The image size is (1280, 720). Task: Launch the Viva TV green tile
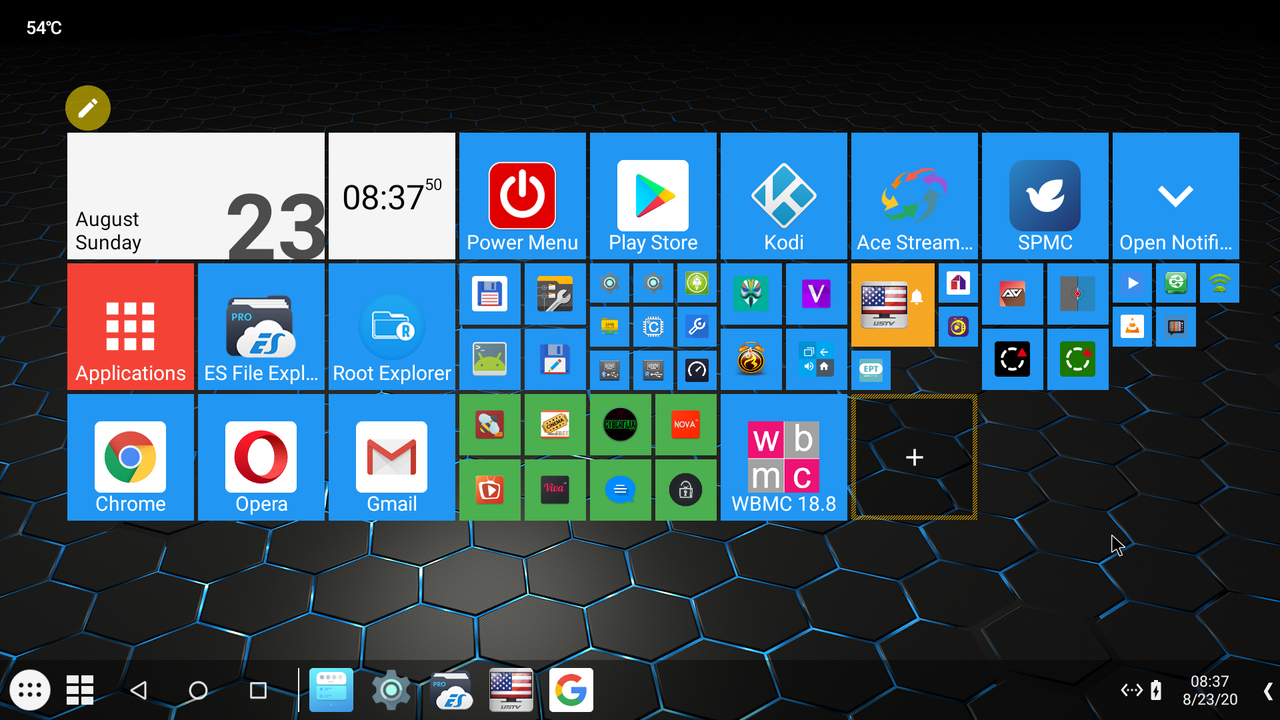point(555,490)
